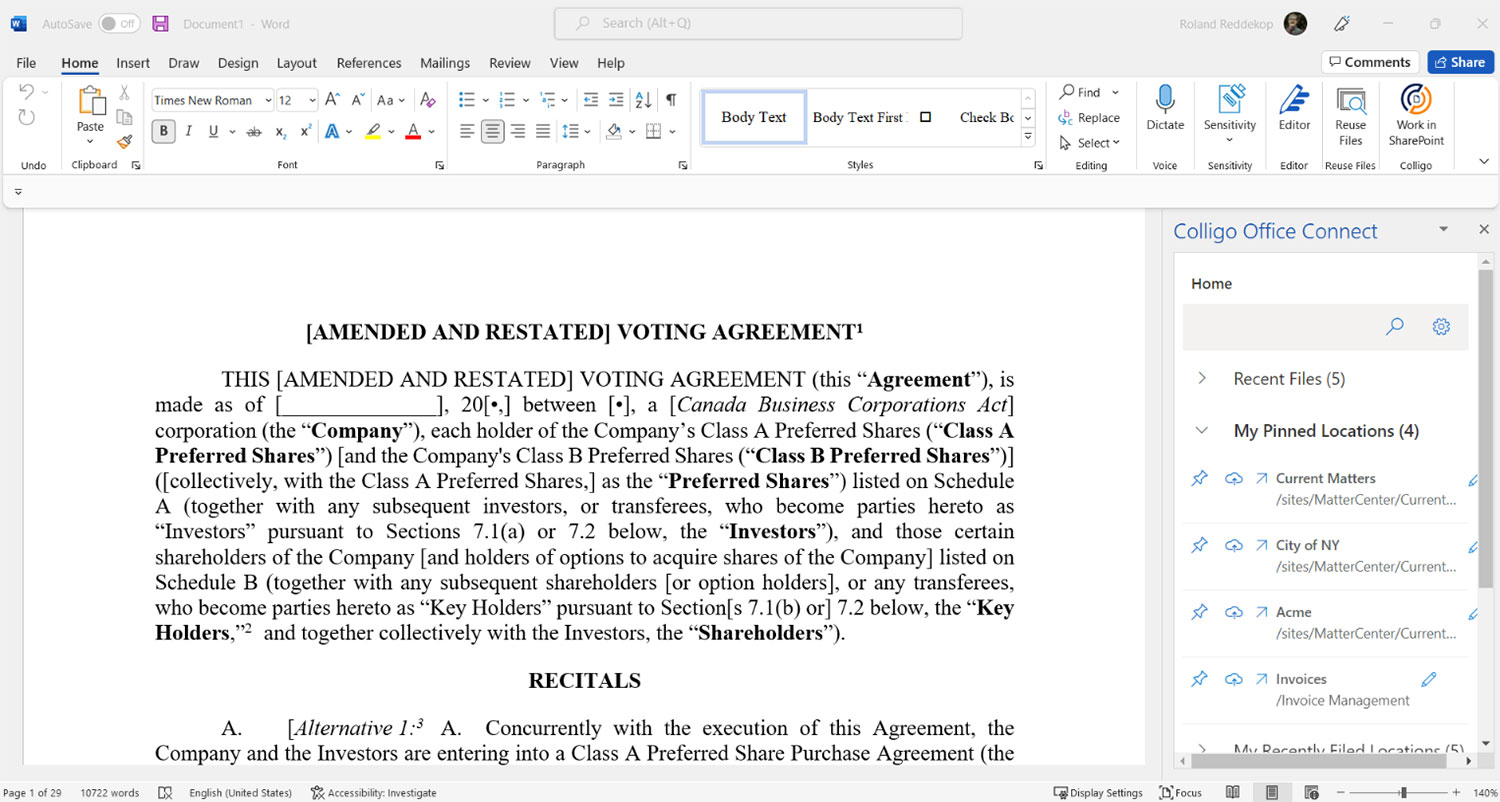1500x802 pixels.
Task: Increase the paragraph indent
Action: [x=616, y=100]
